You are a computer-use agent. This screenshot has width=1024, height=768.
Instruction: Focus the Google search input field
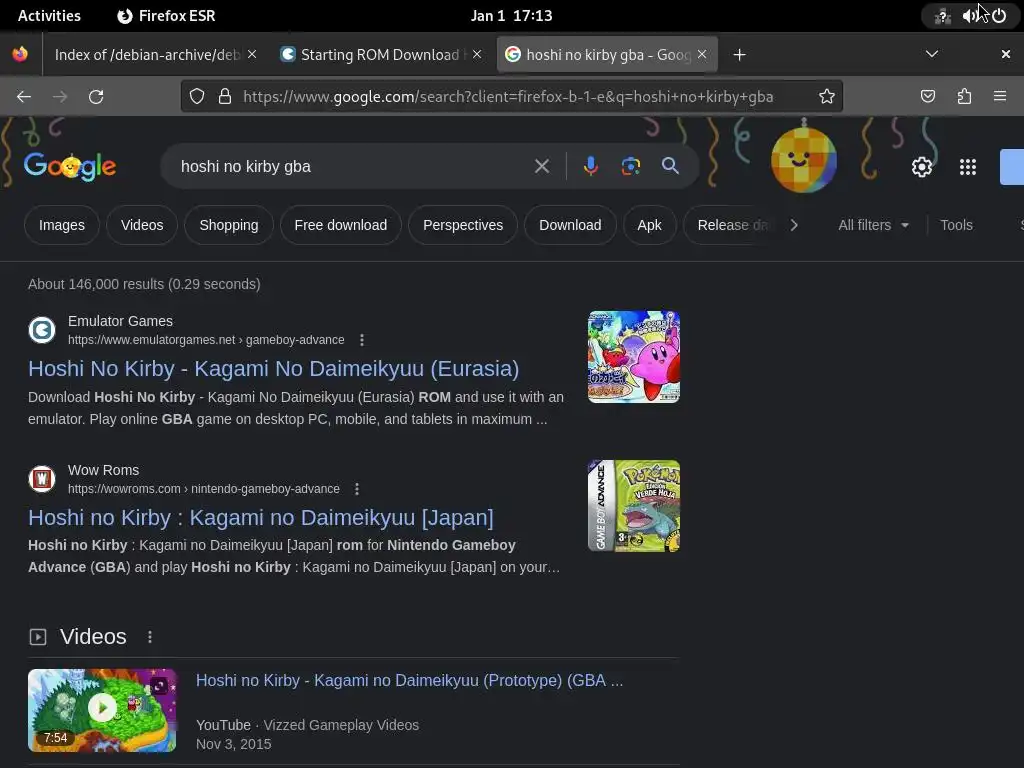353,167
